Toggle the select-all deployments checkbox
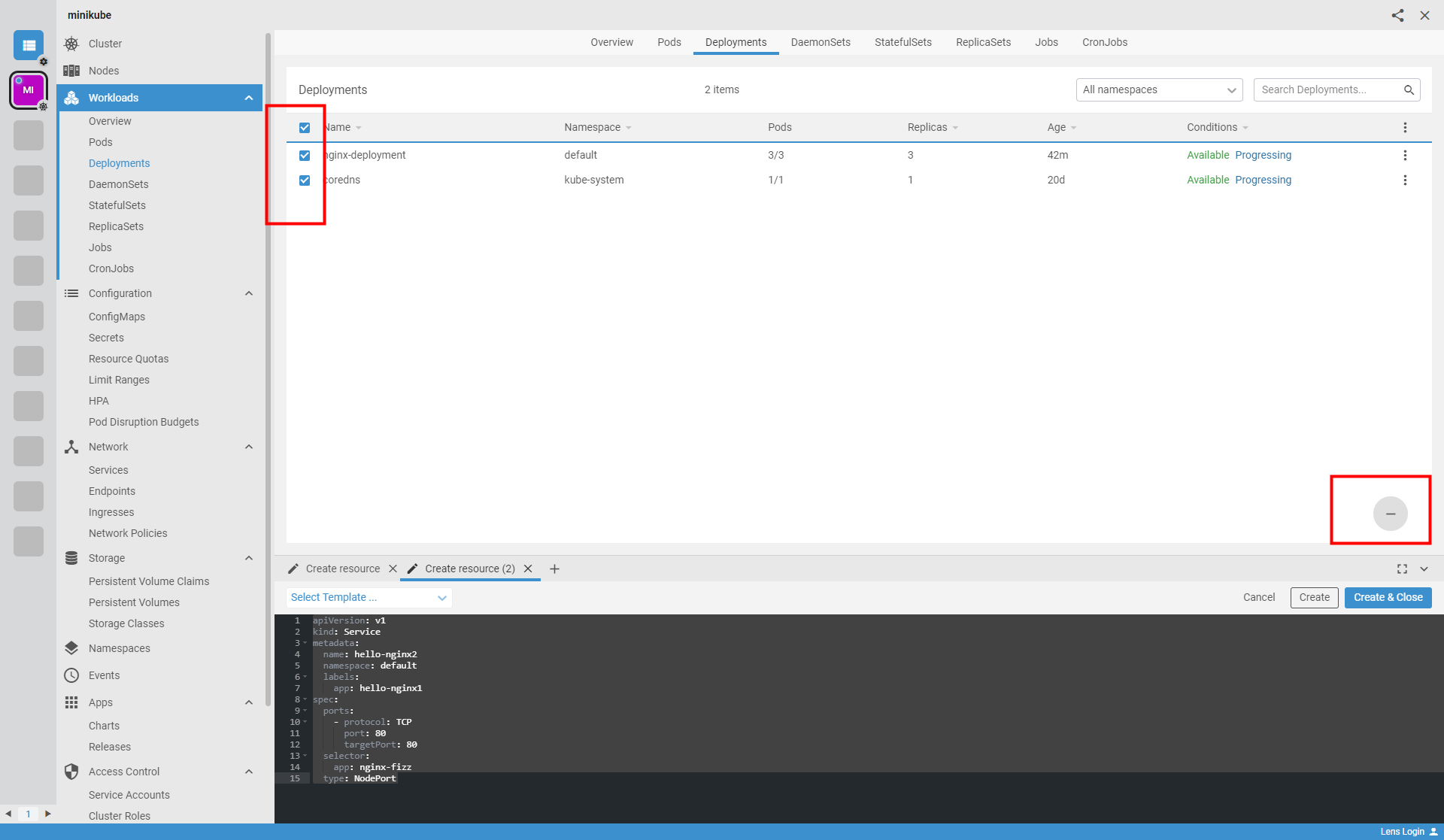This screenshot has width=1444, height=840. (x=305, y=128)
